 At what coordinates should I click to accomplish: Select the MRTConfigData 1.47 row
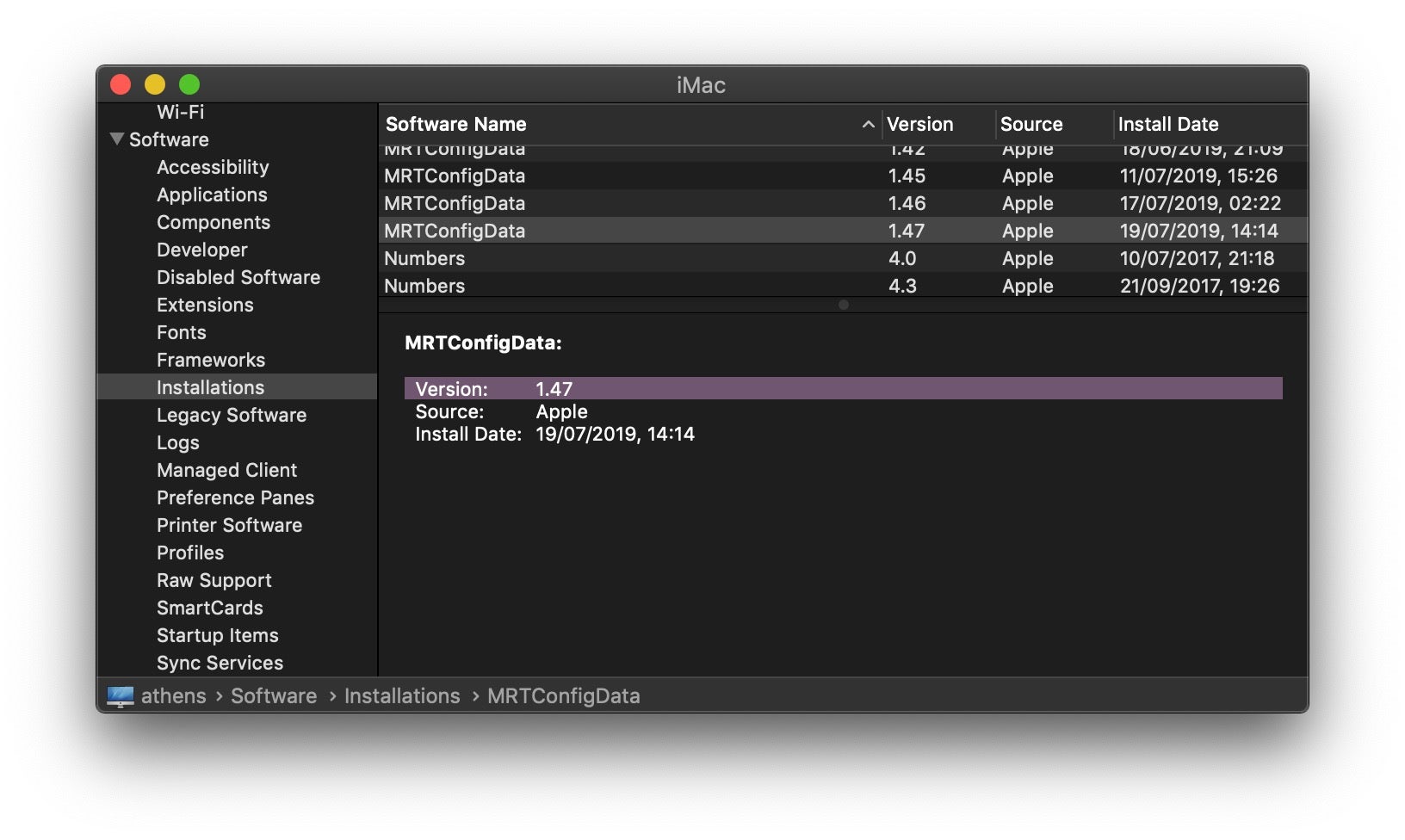(844, 231)
